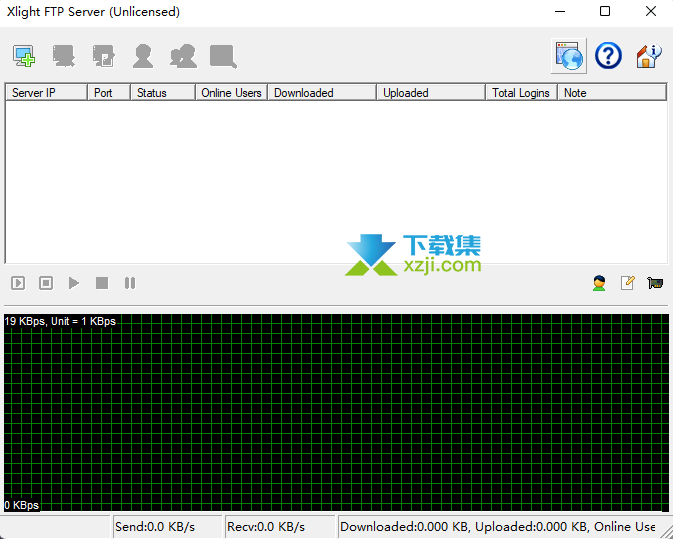Open the online users person icon
Image resolution: width=673 pixels, height=539 pixels.
599,283
